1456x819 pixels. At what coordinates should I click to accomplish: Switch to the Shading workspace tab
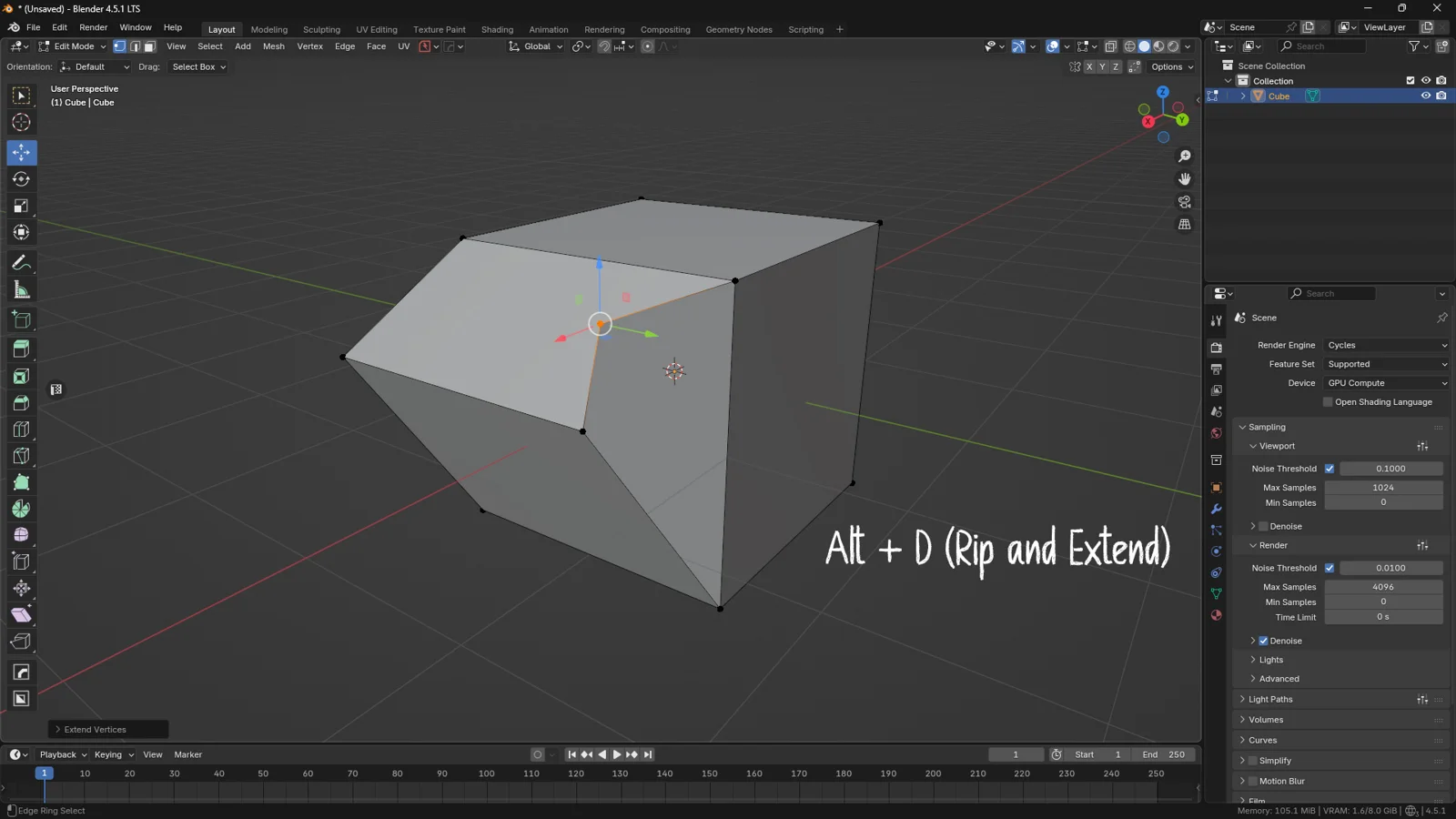(x=497, y=29)
